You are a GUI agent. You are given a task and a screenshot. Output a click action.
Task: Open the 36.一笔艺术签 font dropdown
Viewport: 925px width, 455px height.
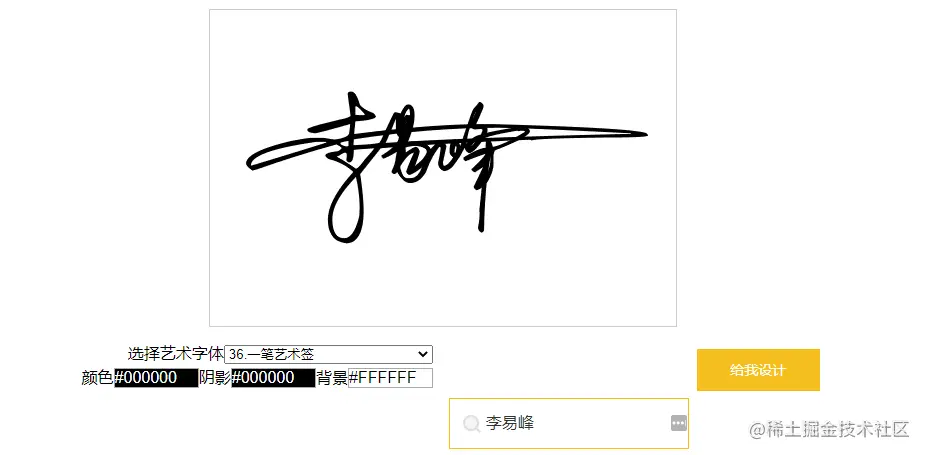point(329,354)
